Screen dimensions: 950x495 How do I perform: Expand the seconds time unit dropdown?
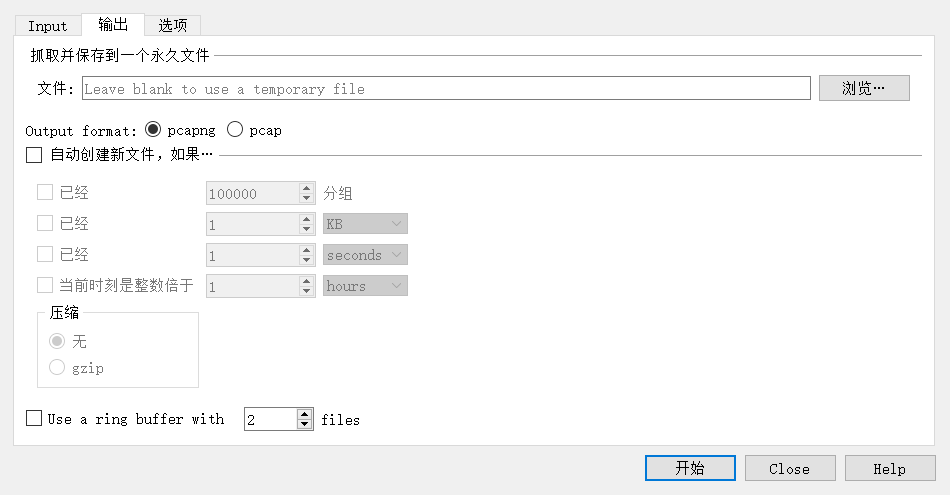pos(365,255)
